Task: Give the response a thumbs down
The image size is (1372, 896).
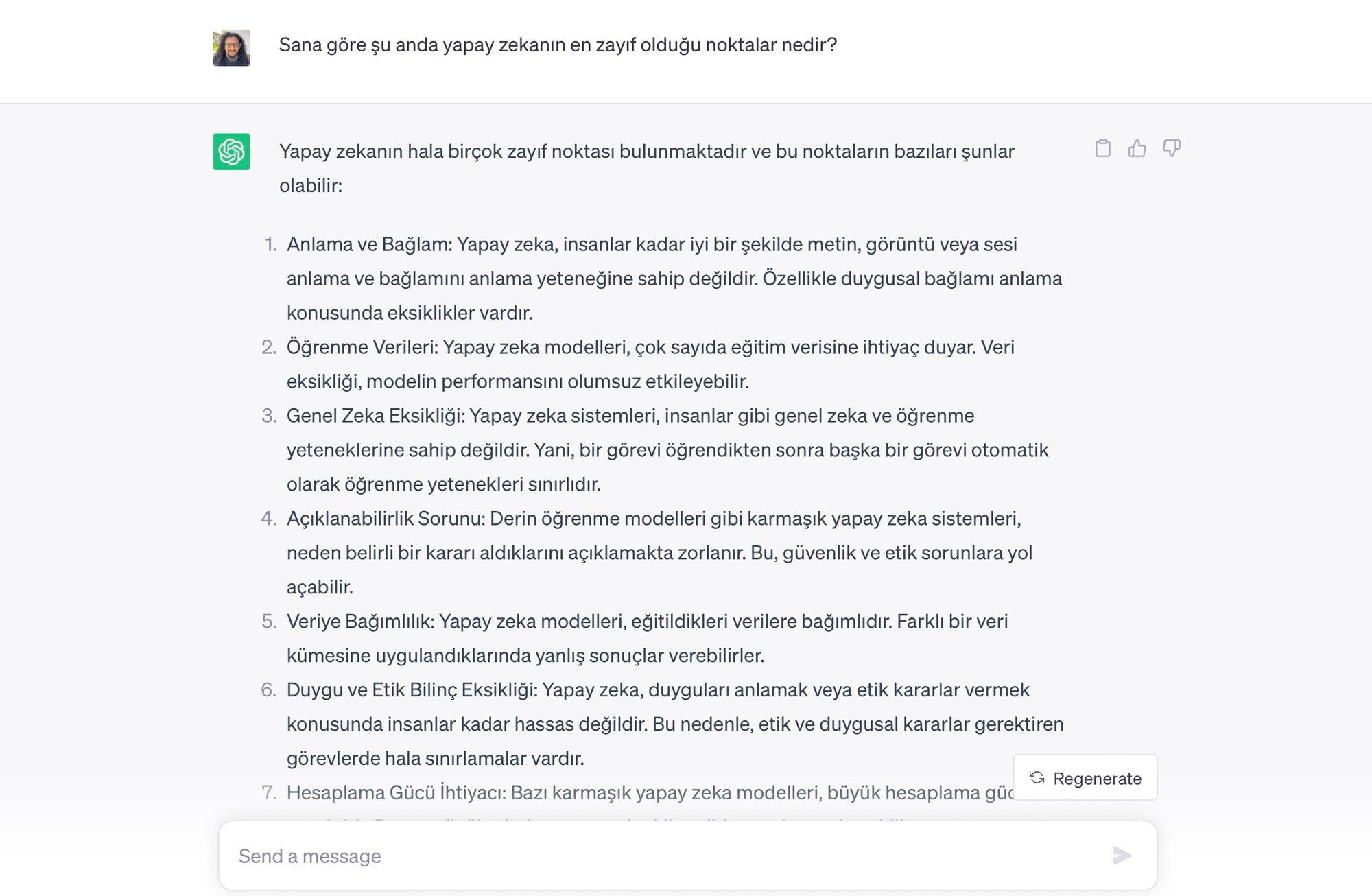Action: coord(1172,148)
